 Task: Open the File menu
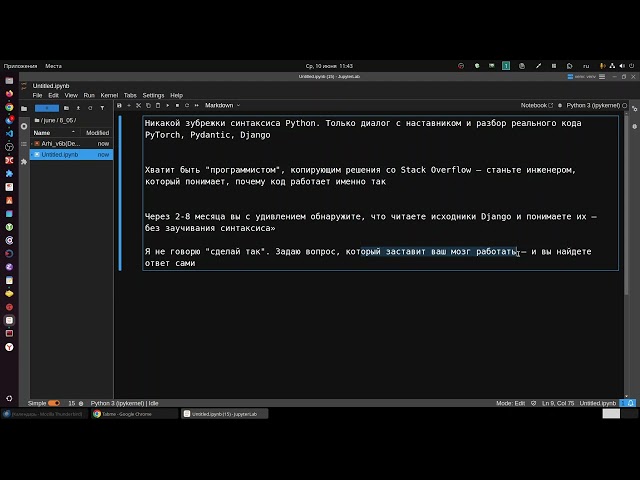tap(37, 95)
